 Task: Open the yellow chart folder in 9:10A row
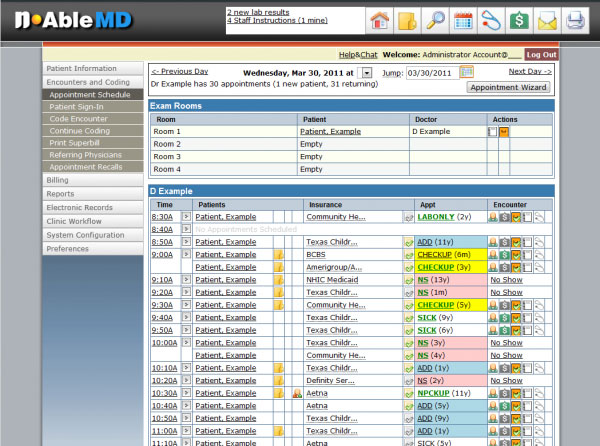279,280
